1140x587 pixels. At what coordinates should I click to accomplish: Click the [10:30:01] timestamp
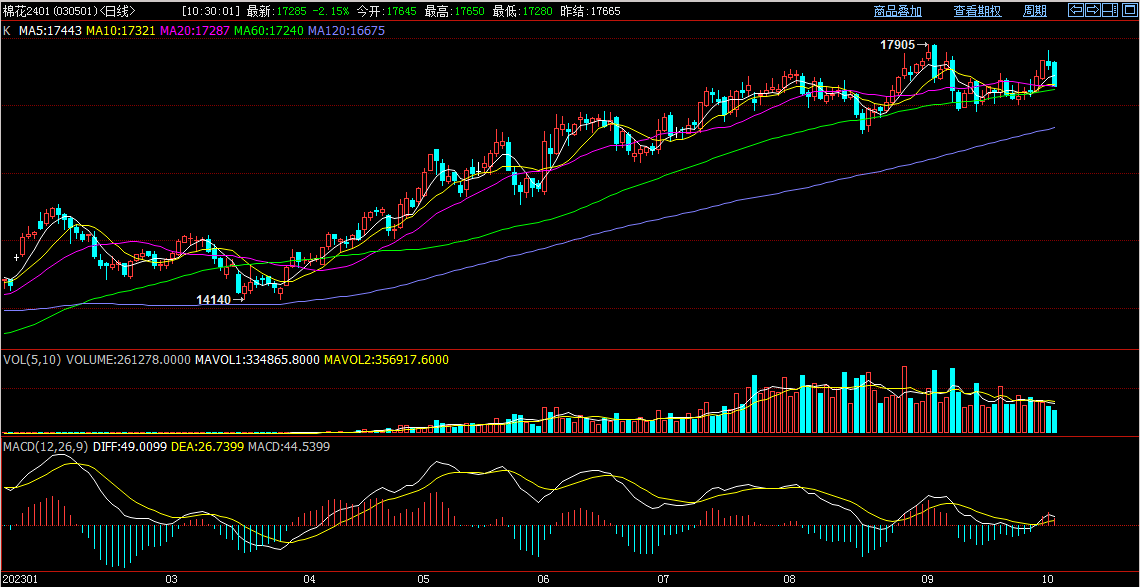(211, 11)
